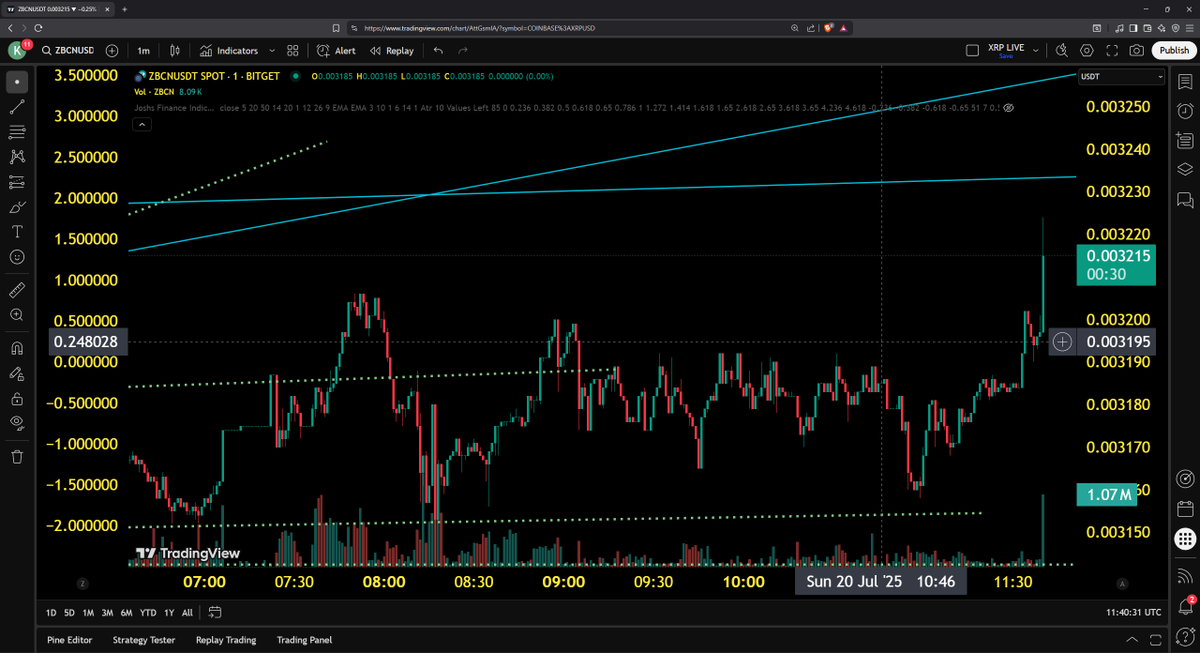This screenshot has width=1200, height=653.
Task: Take a chart snapshot with camera icon
Action: tap(1137, 50)
